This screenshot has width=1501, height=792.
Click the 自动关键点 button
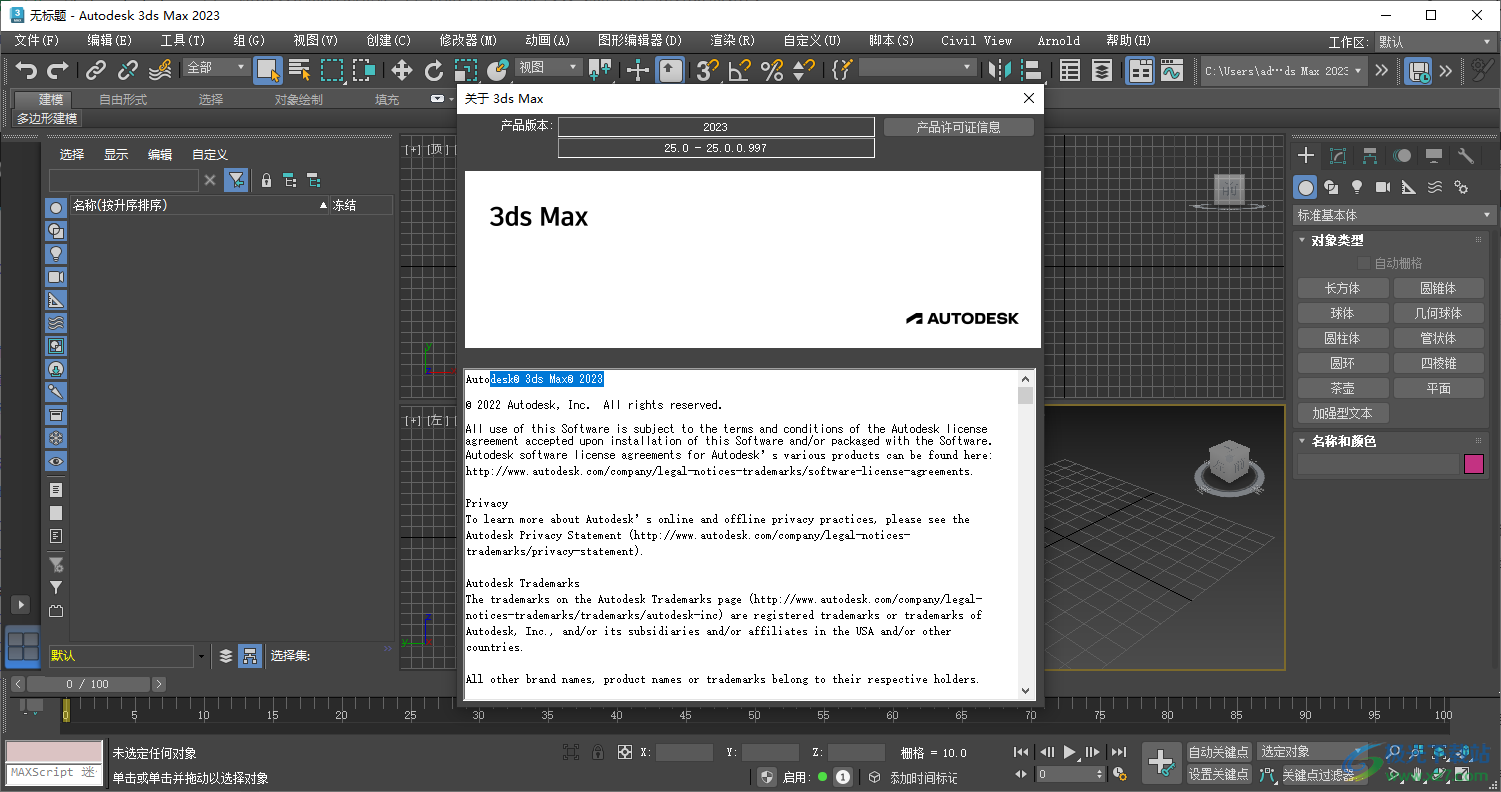click(x=1219, y=752)
